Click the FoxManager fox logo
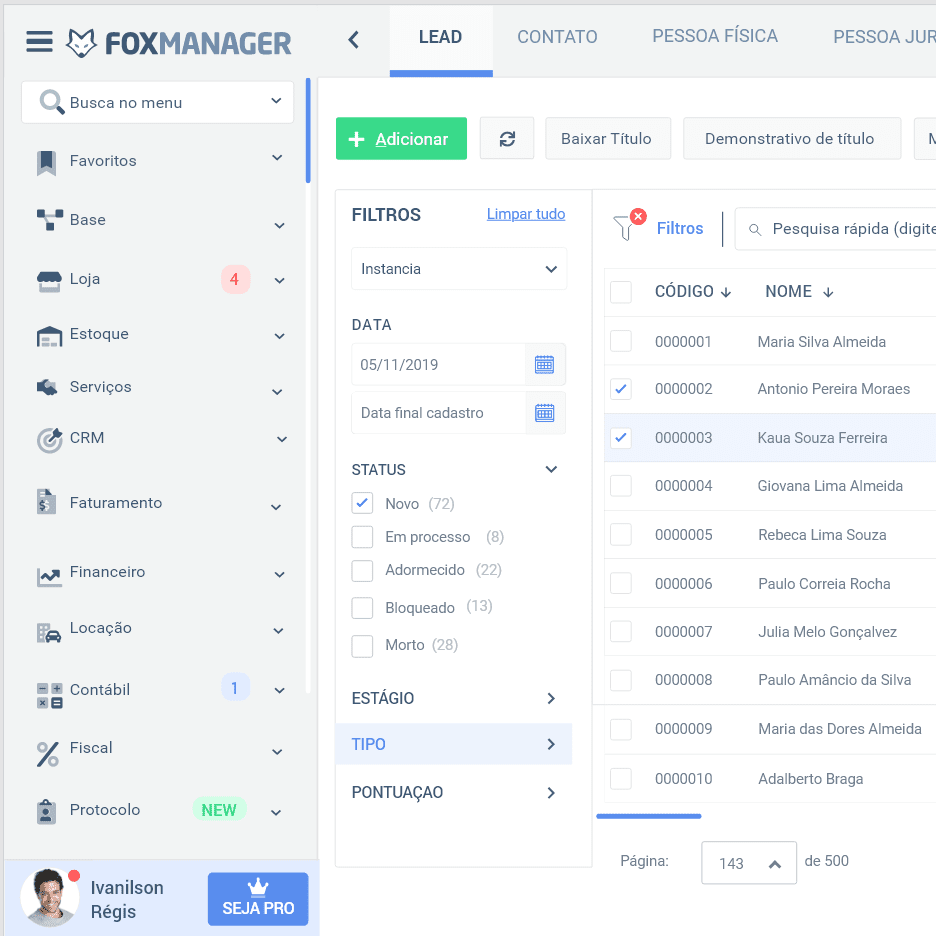The height and width of the screenshot is (936, 936). [81, 42]
